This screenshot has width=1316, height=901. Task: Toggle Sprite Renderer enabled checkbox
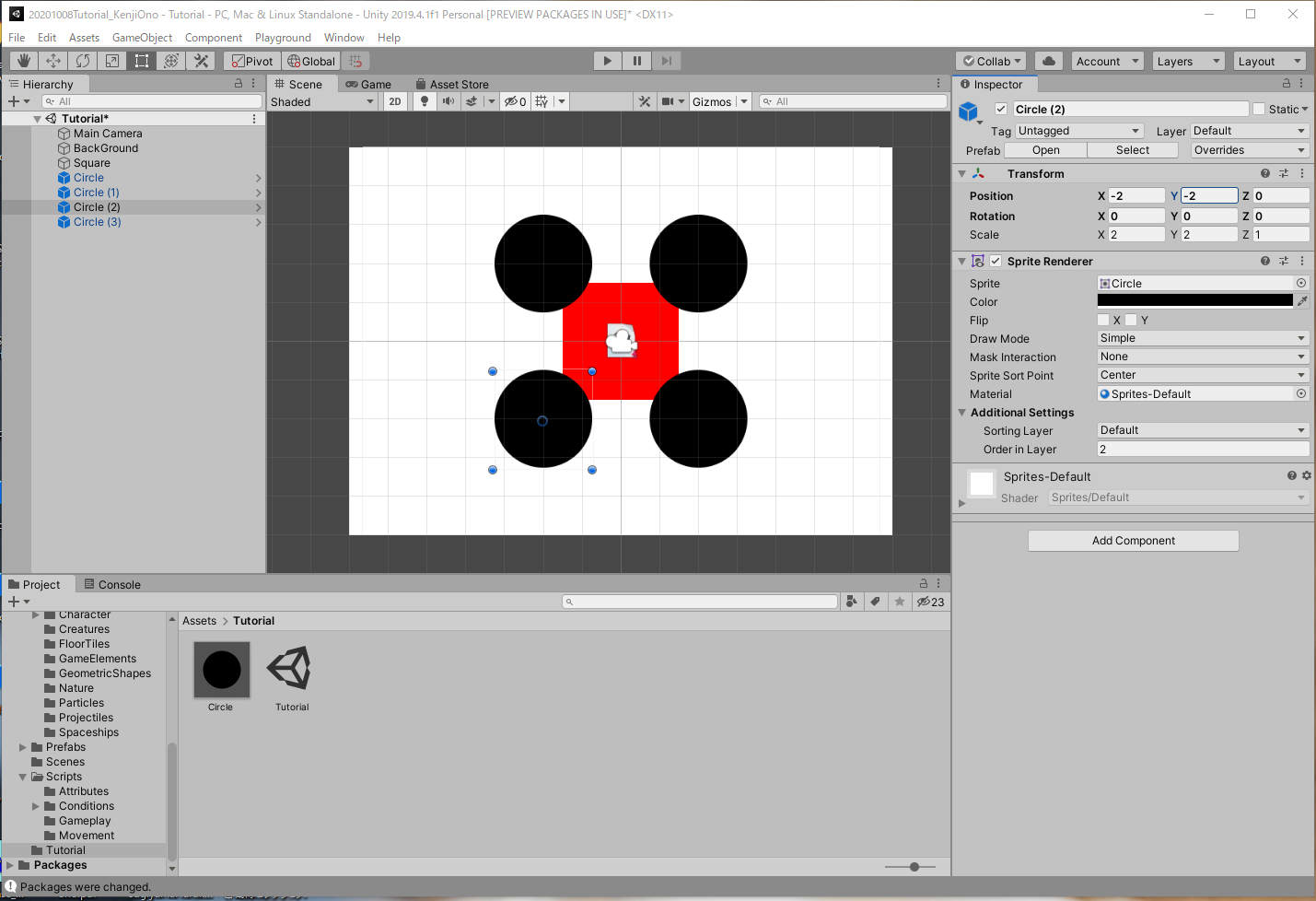tap(996, 261)
